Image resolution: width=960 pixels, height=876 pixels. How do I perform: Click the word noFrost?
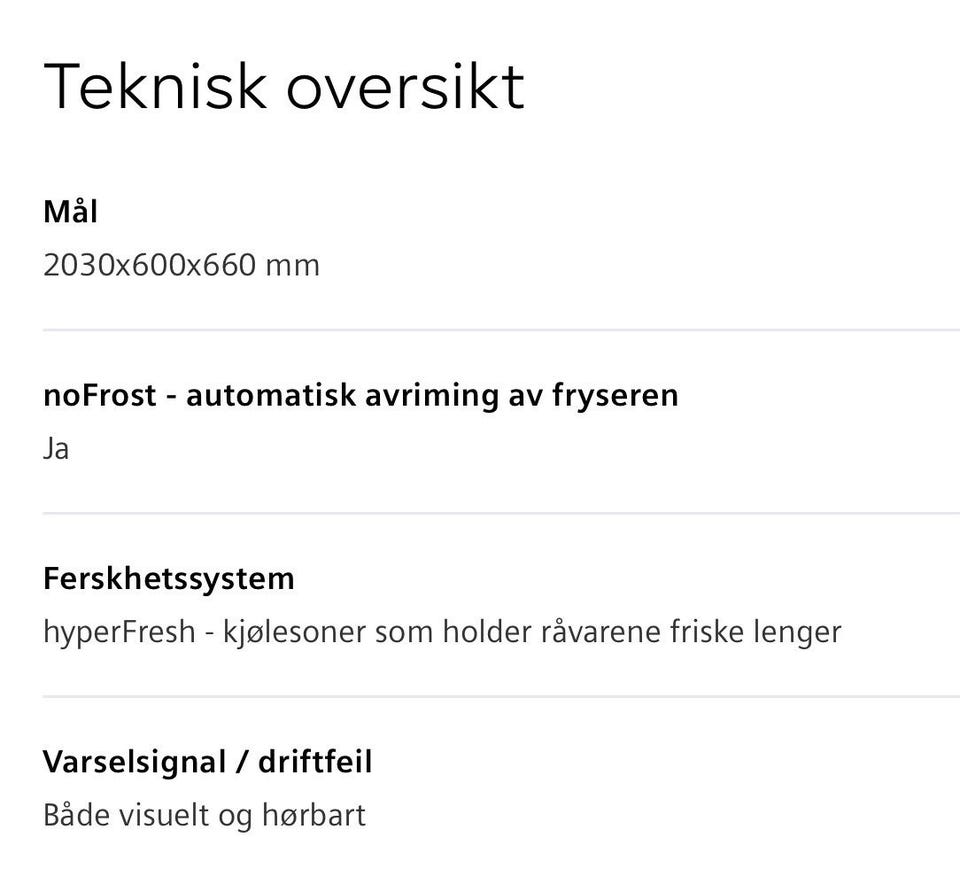tap(100, 395)
